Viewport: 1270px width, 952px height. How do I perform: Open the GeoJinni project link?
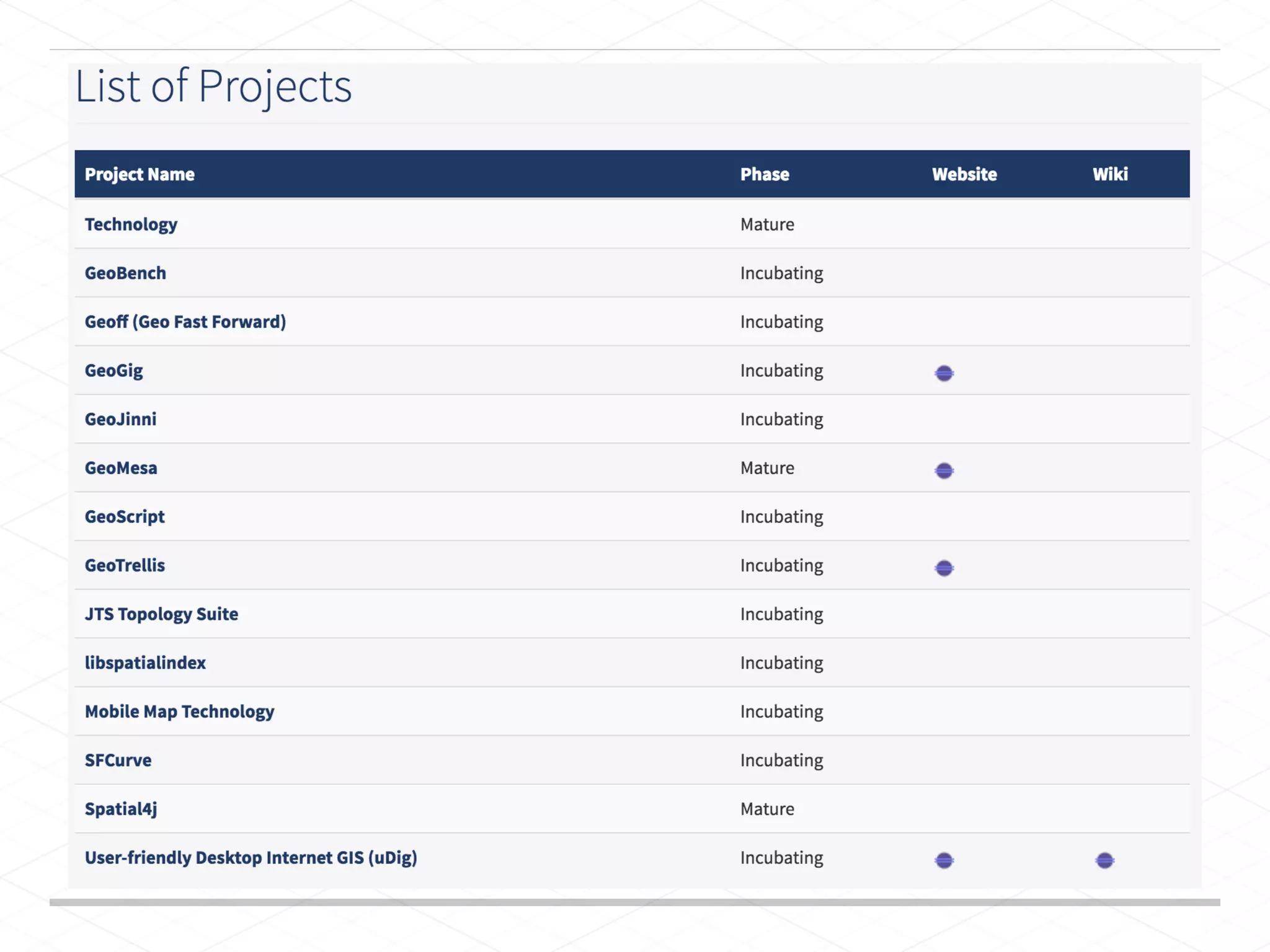120,419
